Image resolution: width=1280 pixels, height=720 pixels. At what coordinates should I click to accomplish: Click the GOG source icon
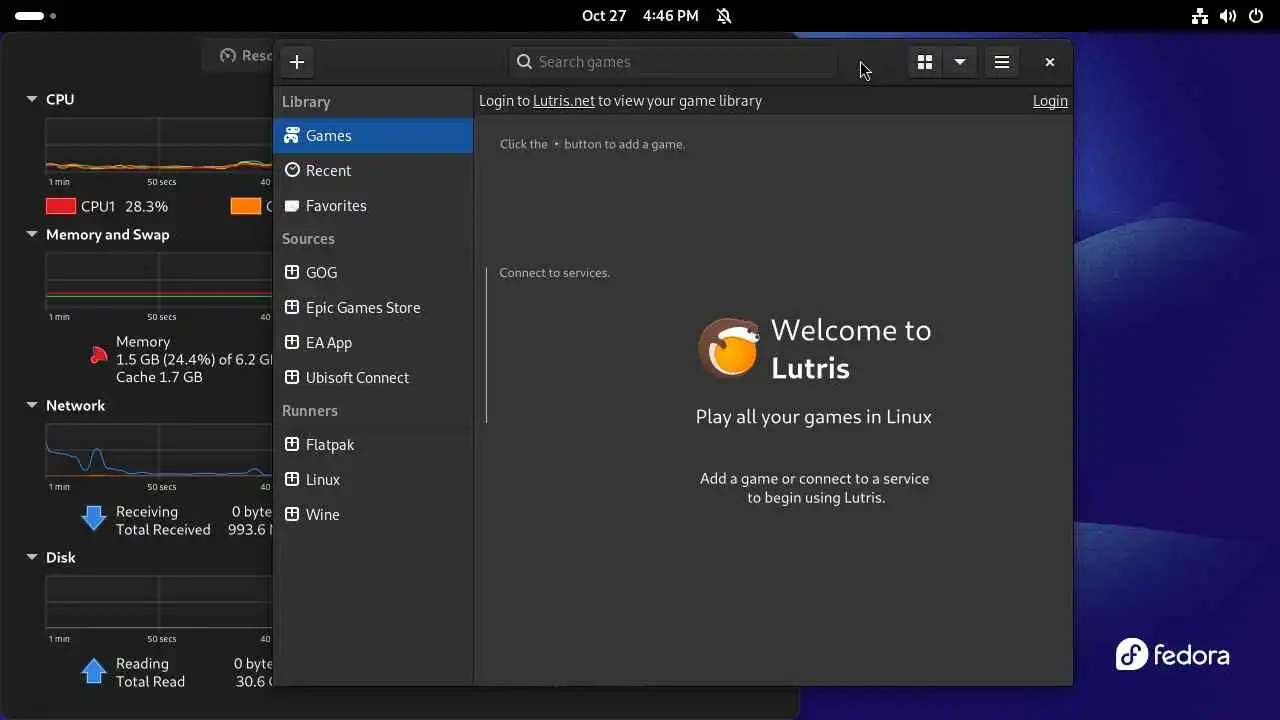[292, 272]
